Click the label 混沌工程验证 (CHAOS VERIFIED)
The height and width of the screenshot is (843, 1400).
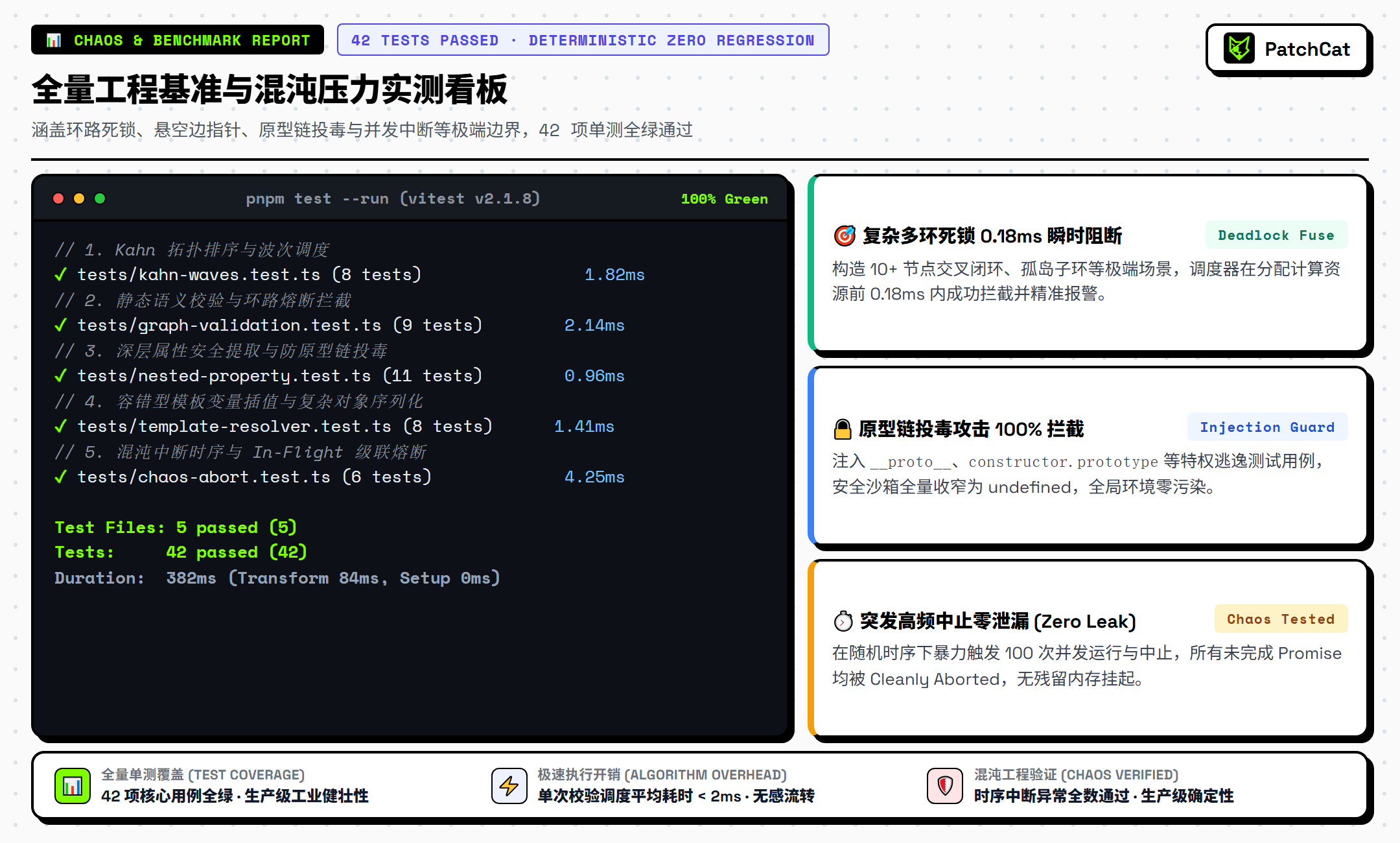point(1076,775)
